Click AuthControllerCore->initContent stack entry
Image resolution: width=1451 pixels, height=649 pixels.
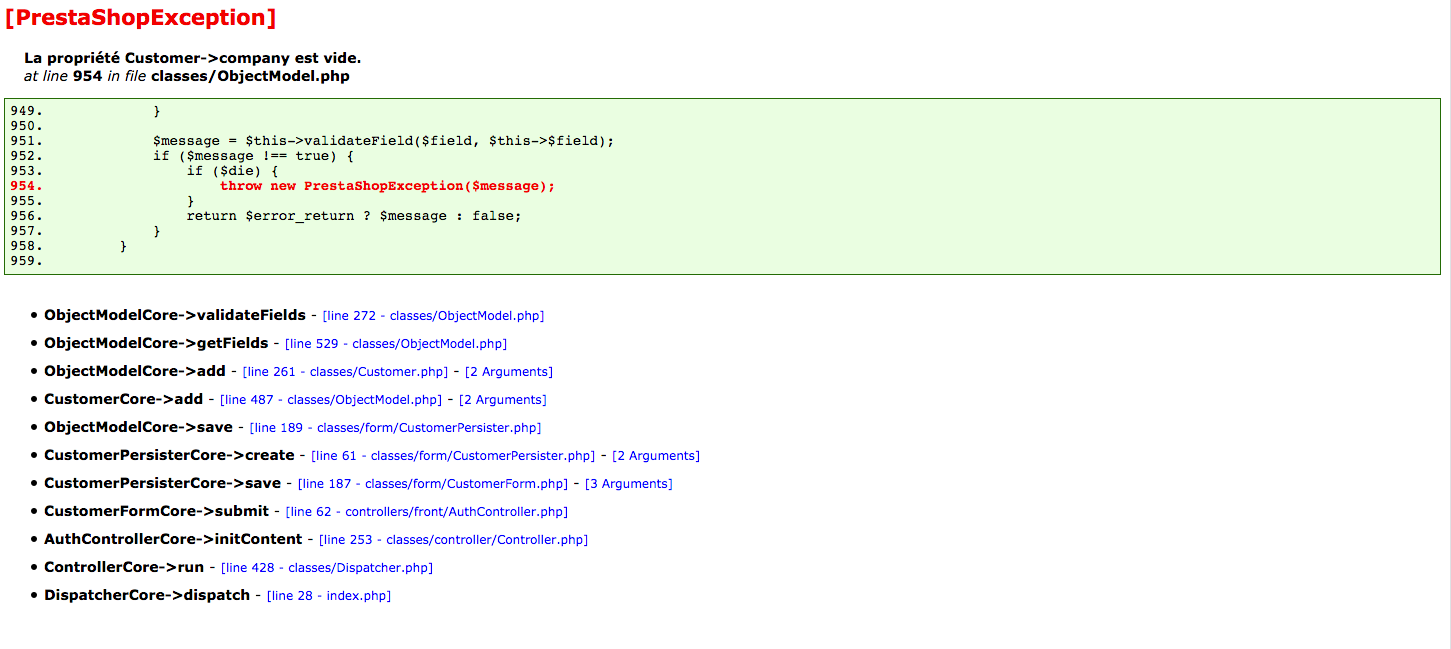click(173, 539)
